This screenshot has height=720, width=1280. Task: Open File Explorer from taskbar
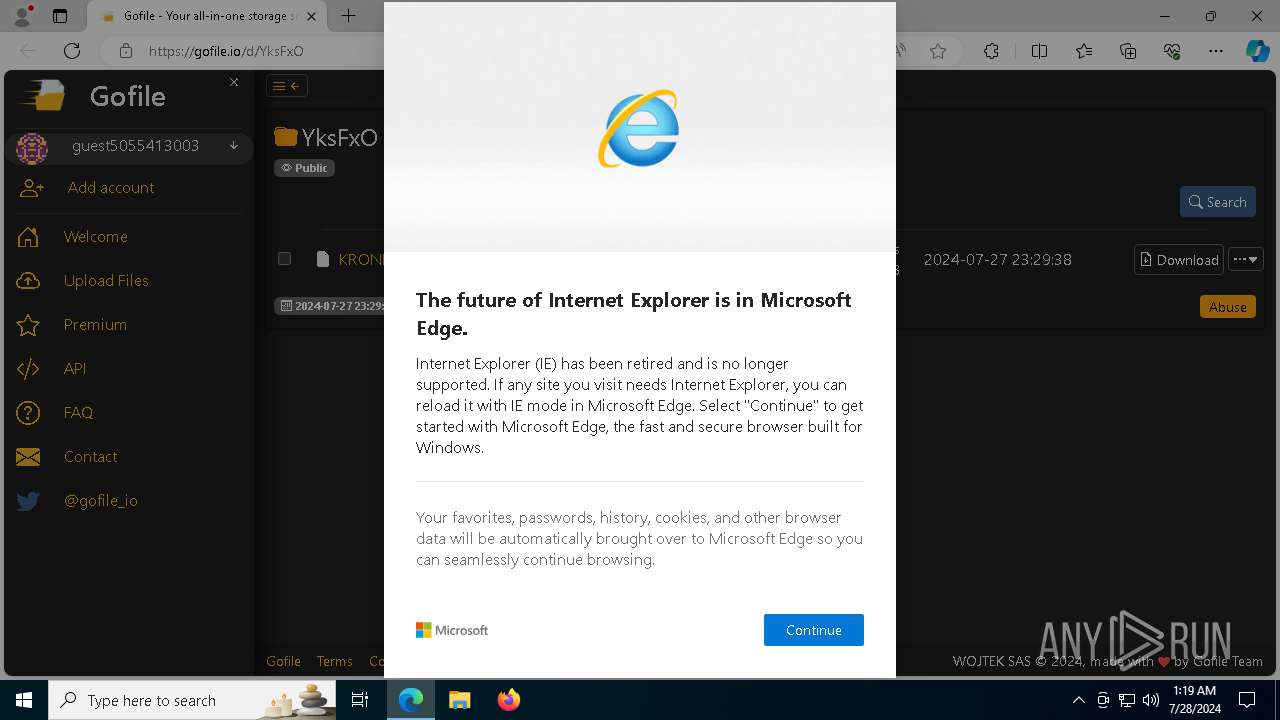point(459,700)
